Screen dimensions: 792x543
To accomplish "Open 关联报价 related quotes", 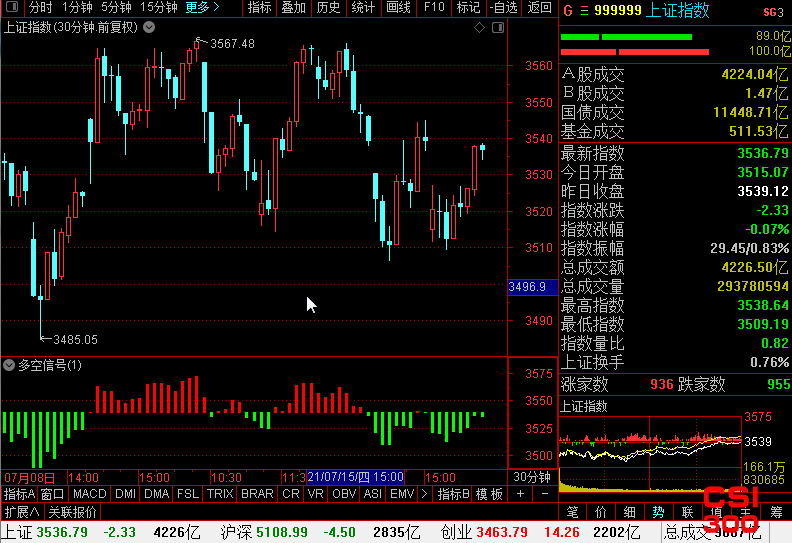I will (x=73, y=512).
